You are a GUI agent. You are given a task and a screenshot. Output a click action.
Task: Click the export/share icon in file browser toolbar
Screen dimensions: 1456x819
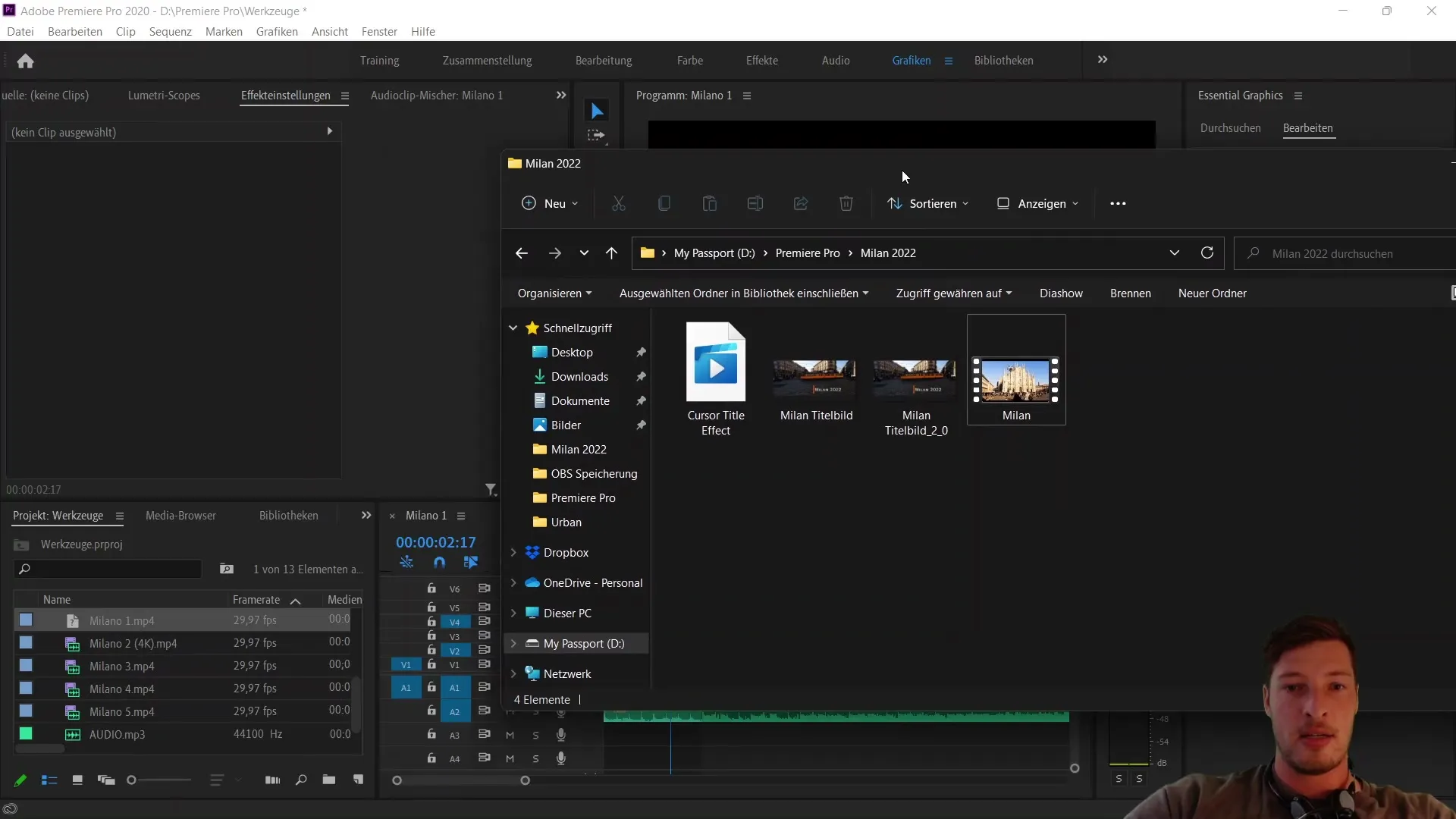click(801, 204)
